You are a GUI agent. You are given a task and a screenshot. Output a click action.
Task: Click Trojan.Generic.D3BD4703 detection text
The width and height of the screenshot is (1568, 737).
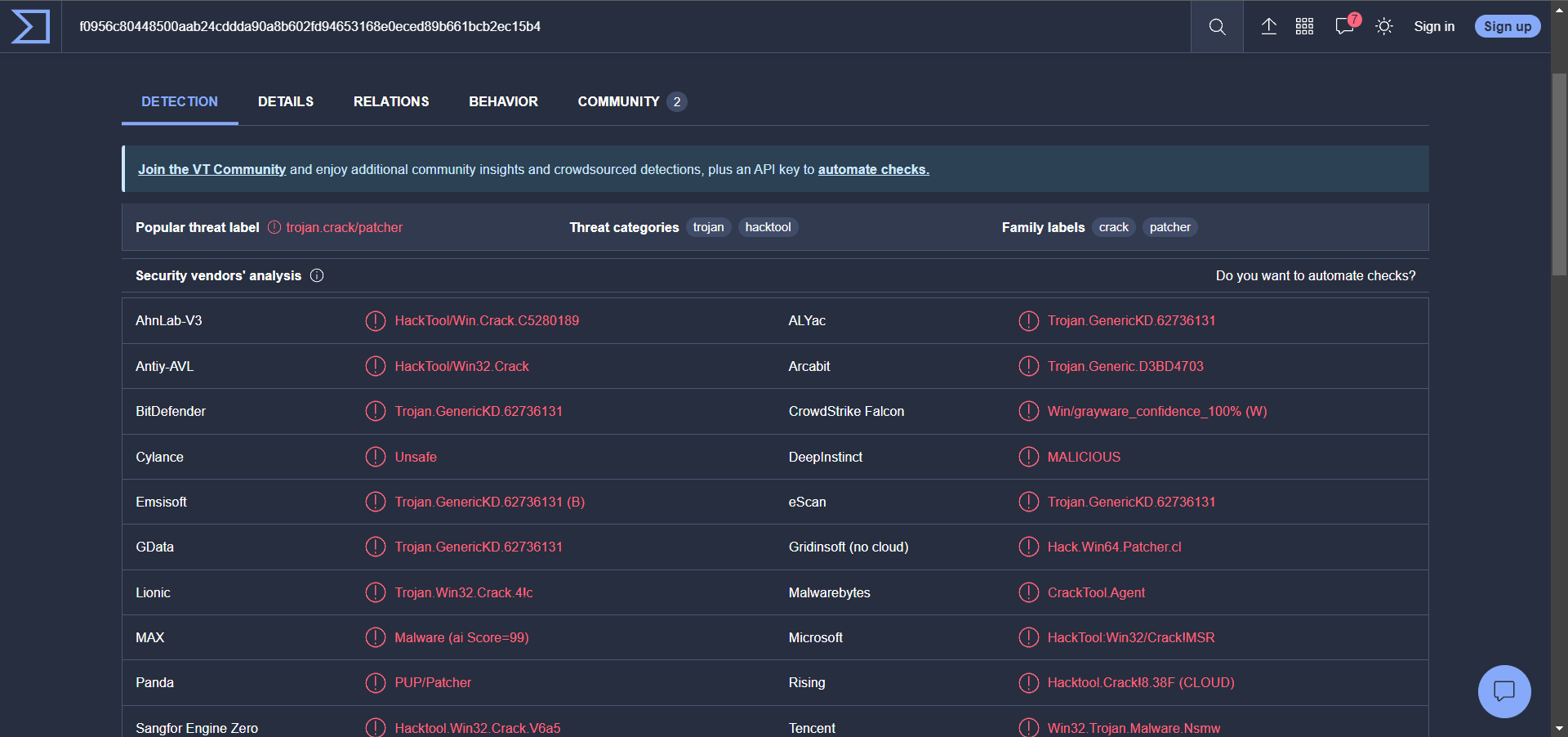click(x=1125, y=366)
